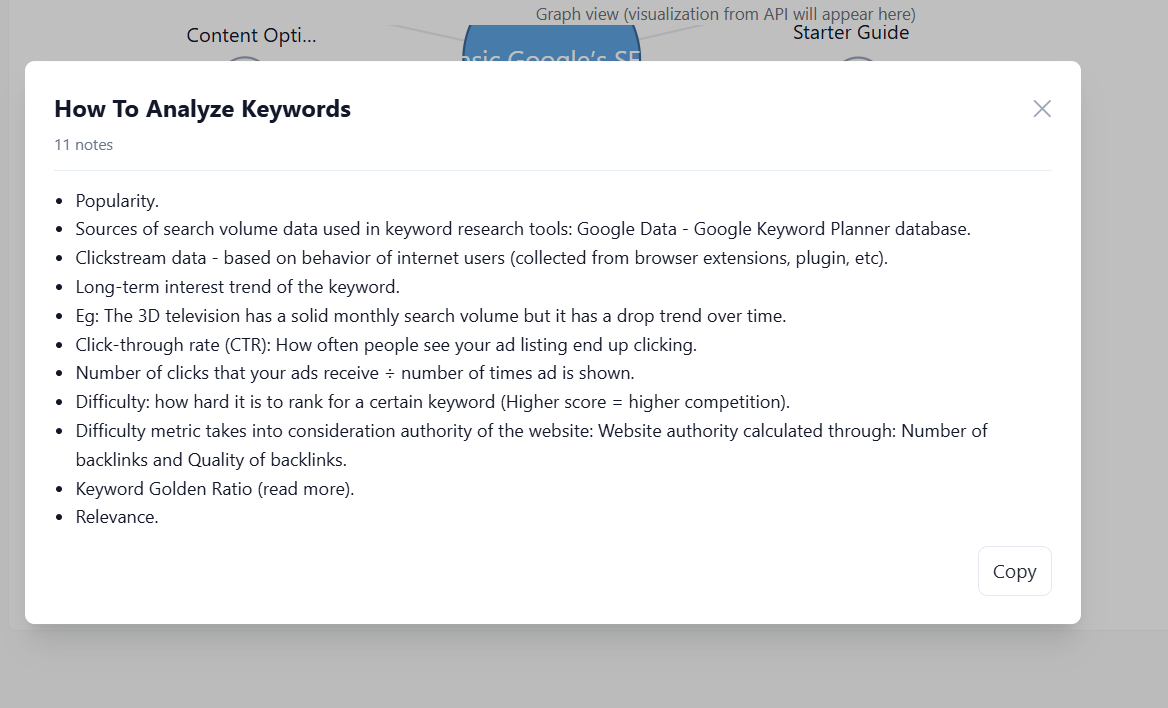Select the 'Starter Guide' graph node label
This screenshot has width=1168, height=708.
point(851,33)
